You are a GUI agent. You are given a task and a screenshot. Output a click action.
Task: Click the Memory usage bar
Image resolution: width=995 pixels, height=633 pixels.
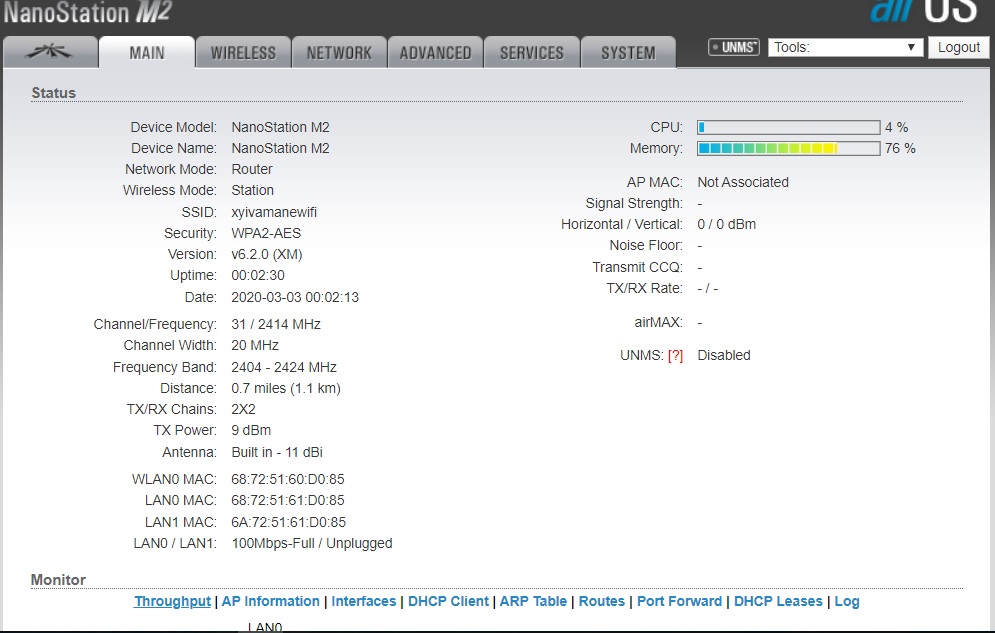[x=789, y=148]
